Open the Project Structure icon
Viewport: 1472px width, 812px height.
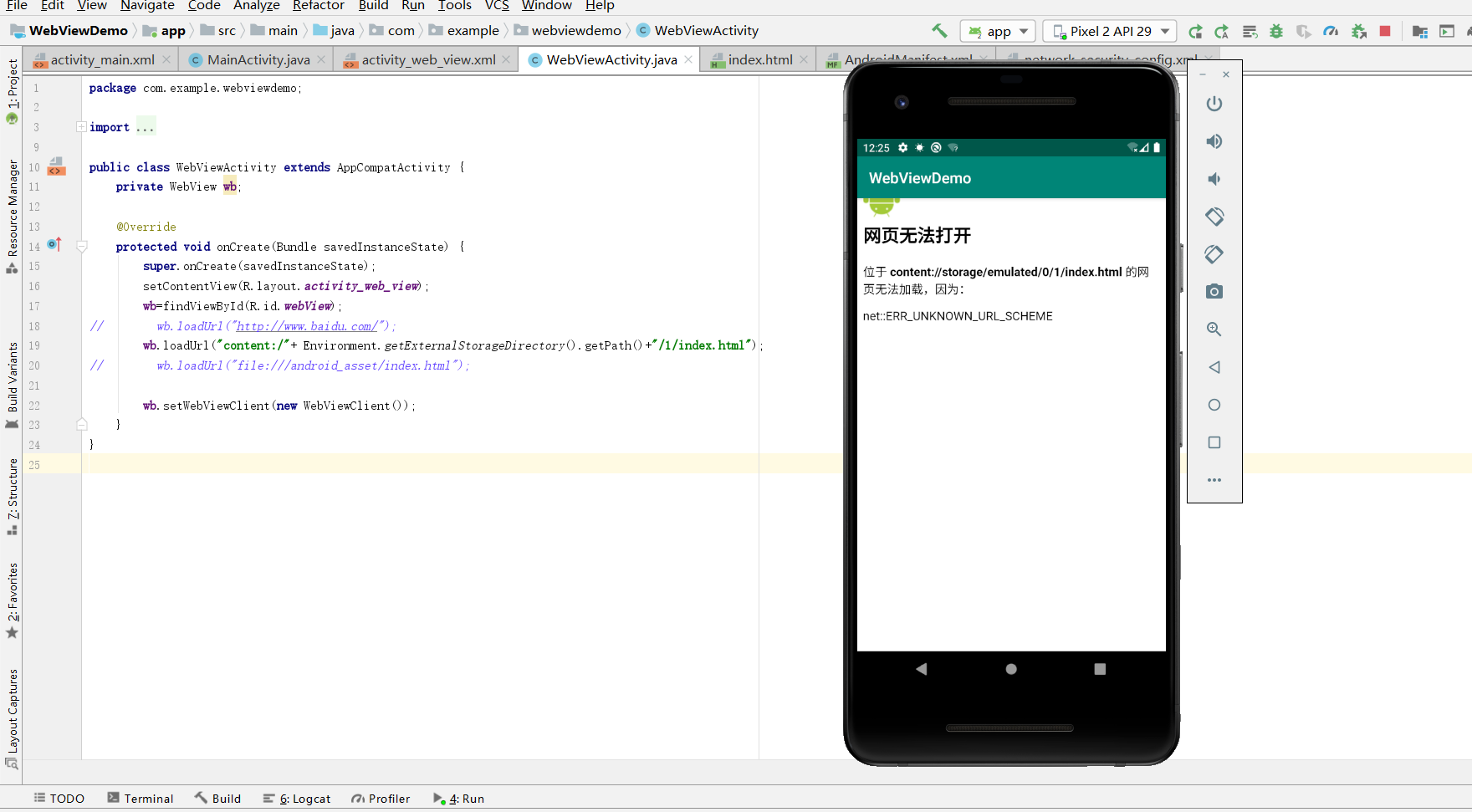coord(1419,31)
